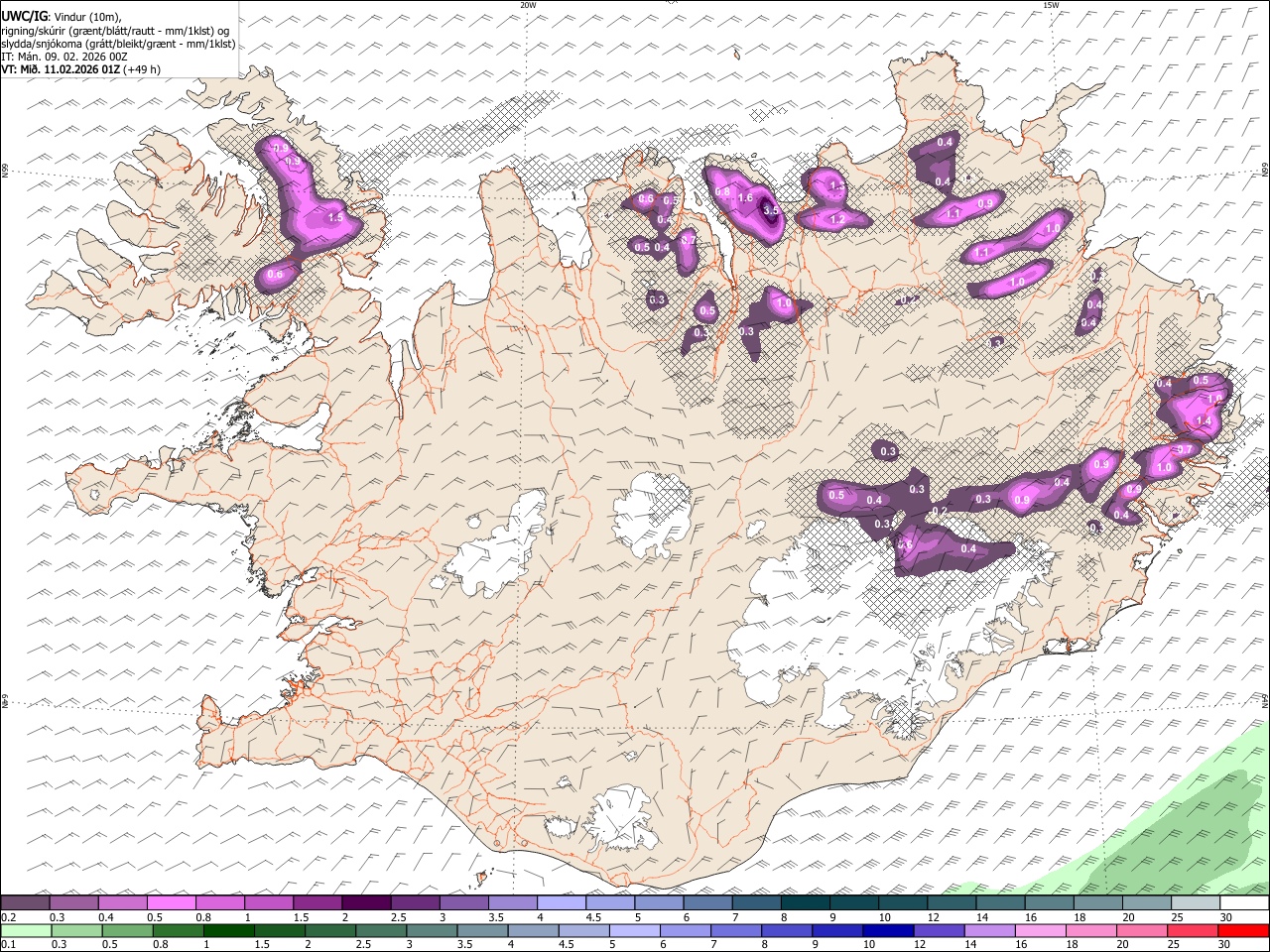
Task: Click the 3.5 snowfall maximum on the map
Action: 770,210
